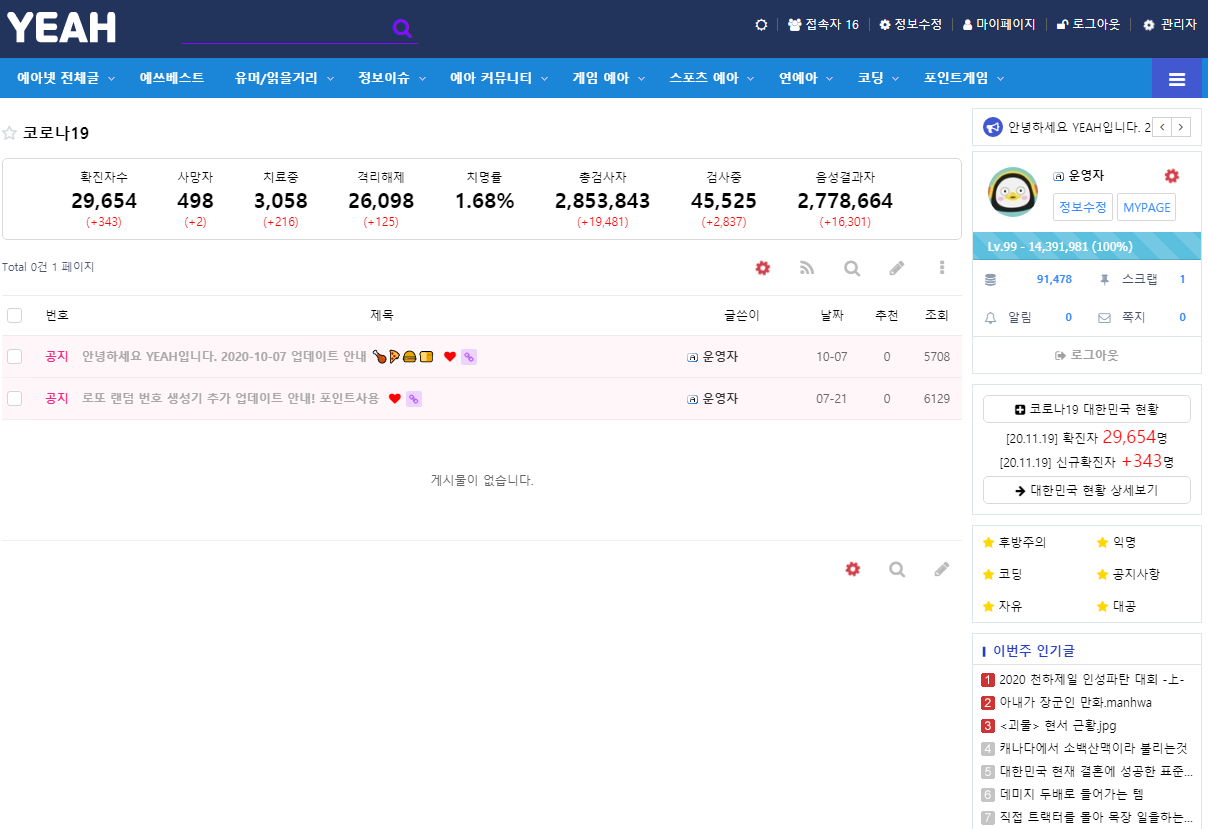Check the box for first 공지 post
This screenshot has width=1208, height=829.
point(15,356)
